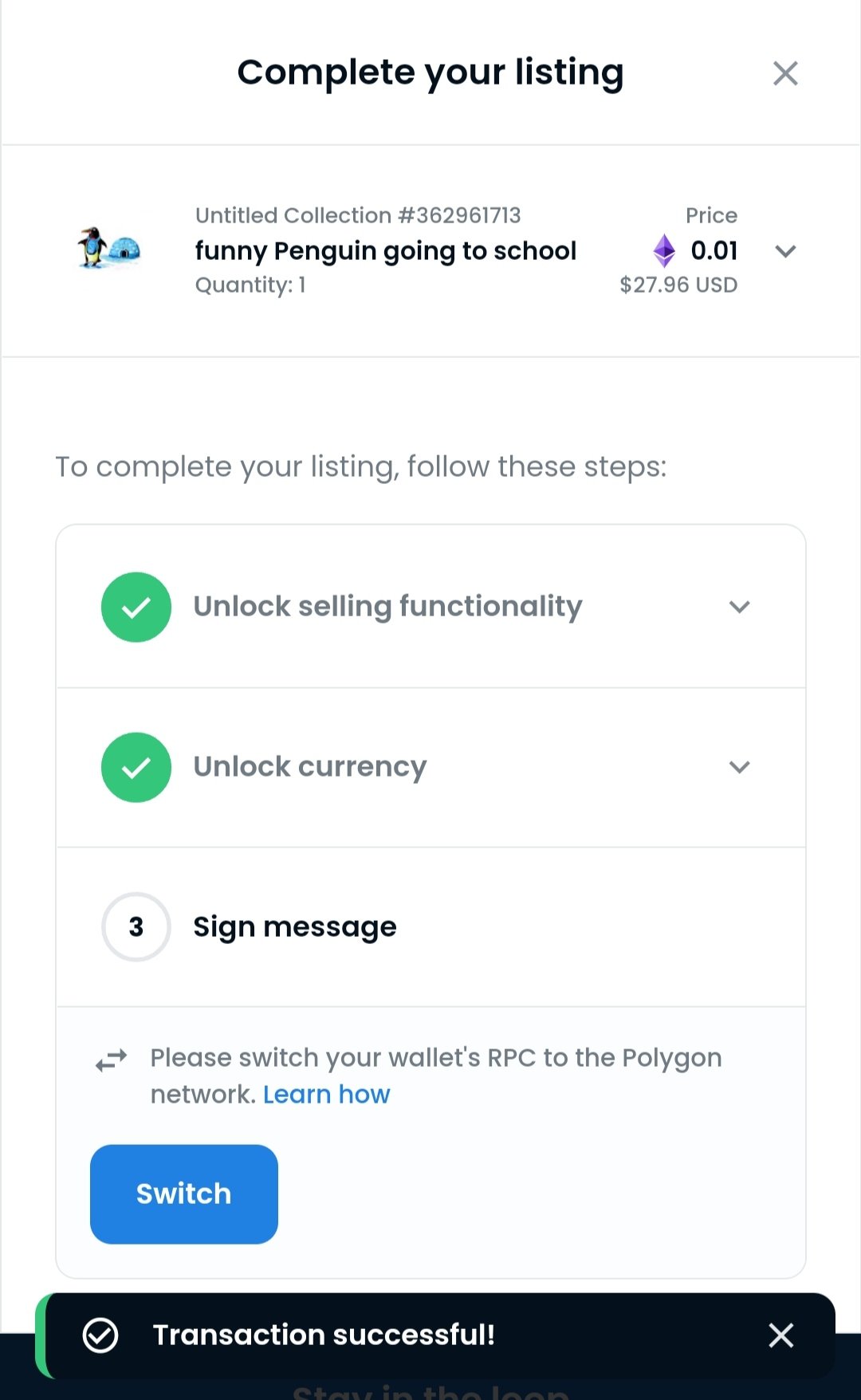Image resolution: width=861 pixels, height=1400 pixels.
Task: Click the blue Switch button
Action: pos(184,1194)
